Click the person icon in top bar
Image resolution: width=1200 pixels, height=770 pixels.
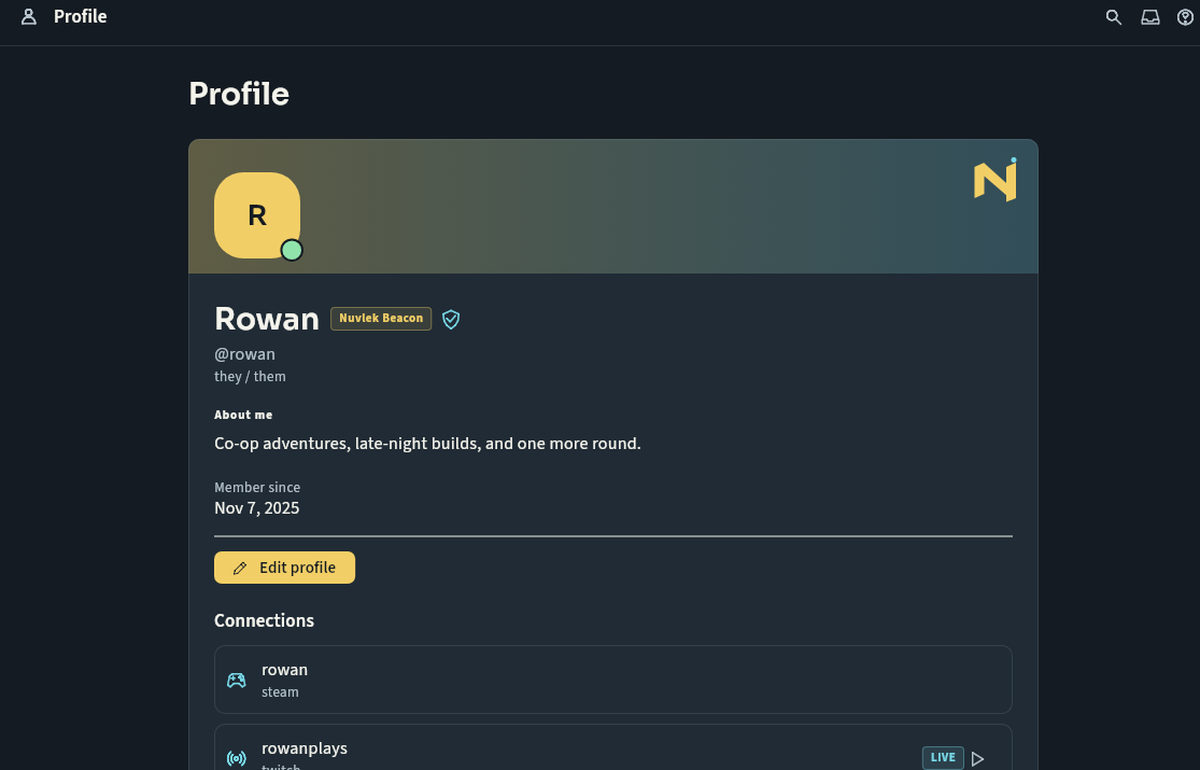(29, 17)
